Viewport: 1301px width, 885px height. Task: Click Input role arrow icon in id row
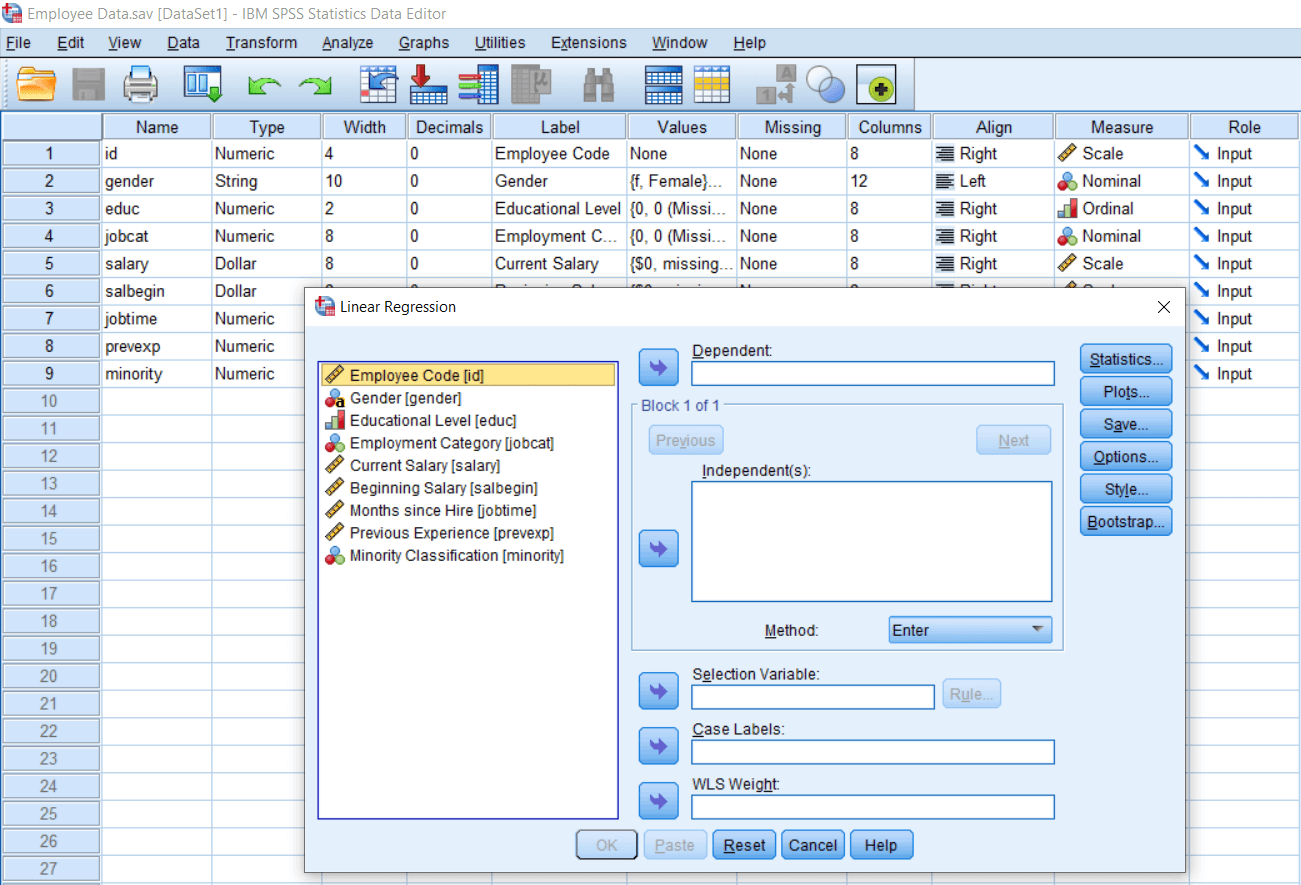pos(1201,154)
